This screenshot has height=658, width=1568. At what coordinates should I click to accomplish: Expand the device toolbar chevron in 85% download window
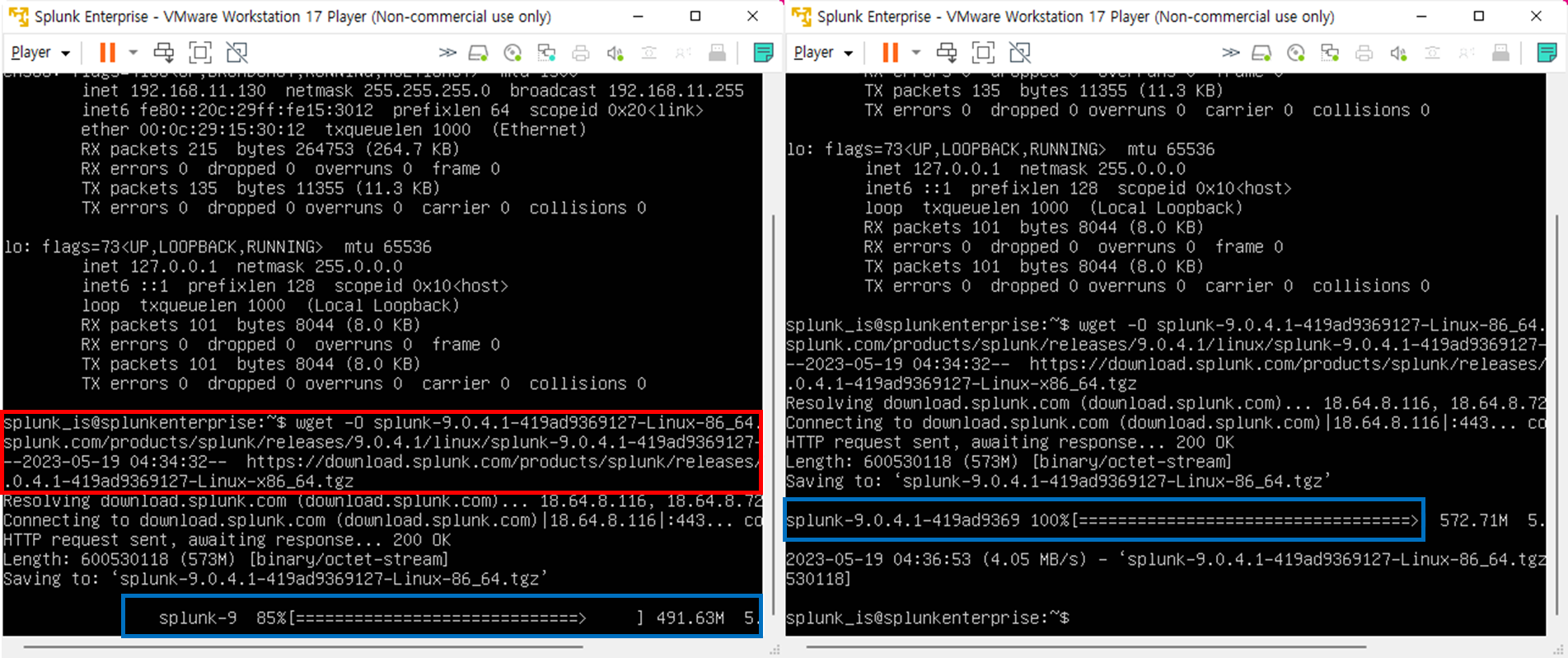(447, 53)
